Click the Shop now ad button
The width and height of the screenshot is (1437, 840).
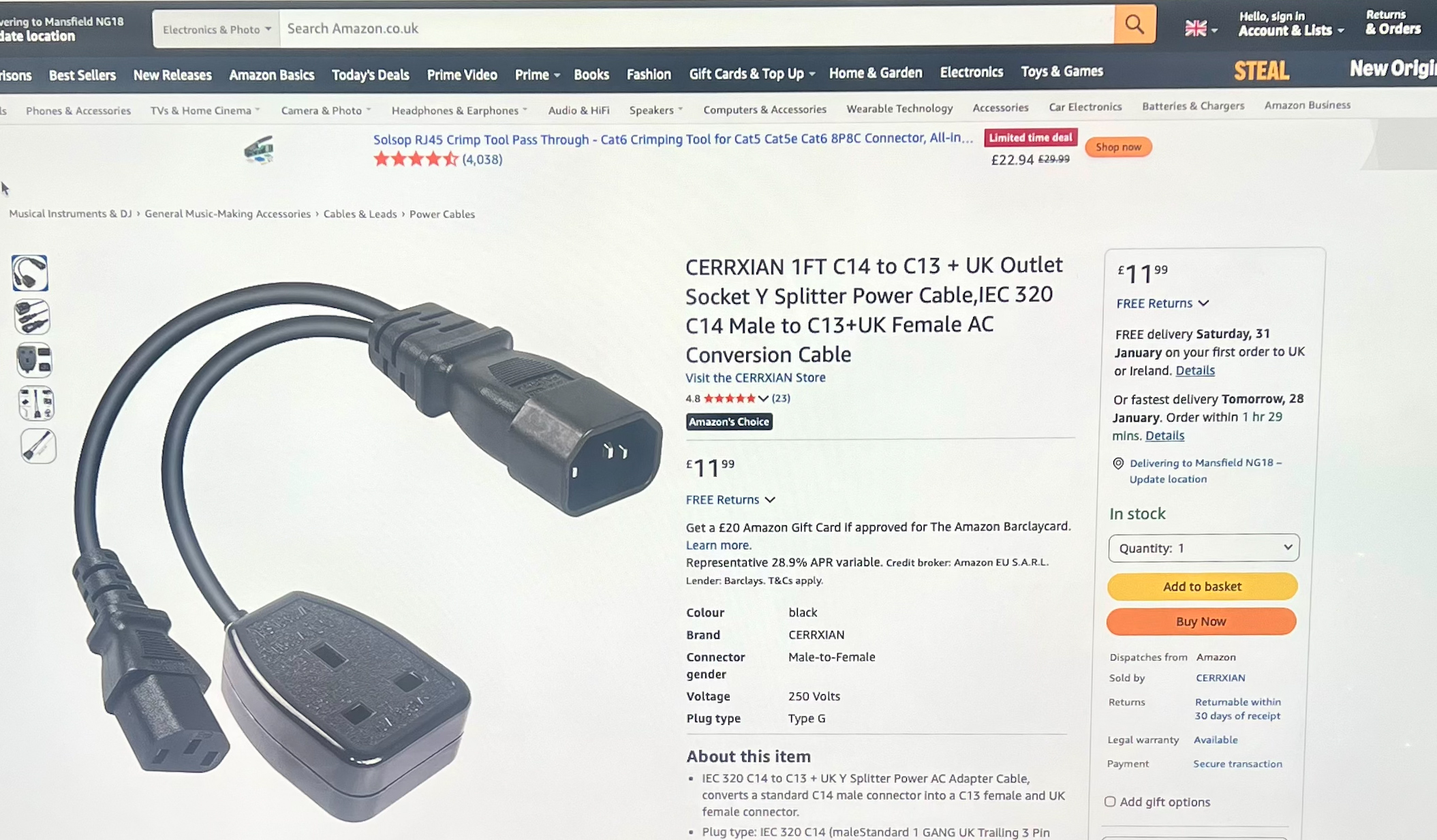coord(1118,147)
